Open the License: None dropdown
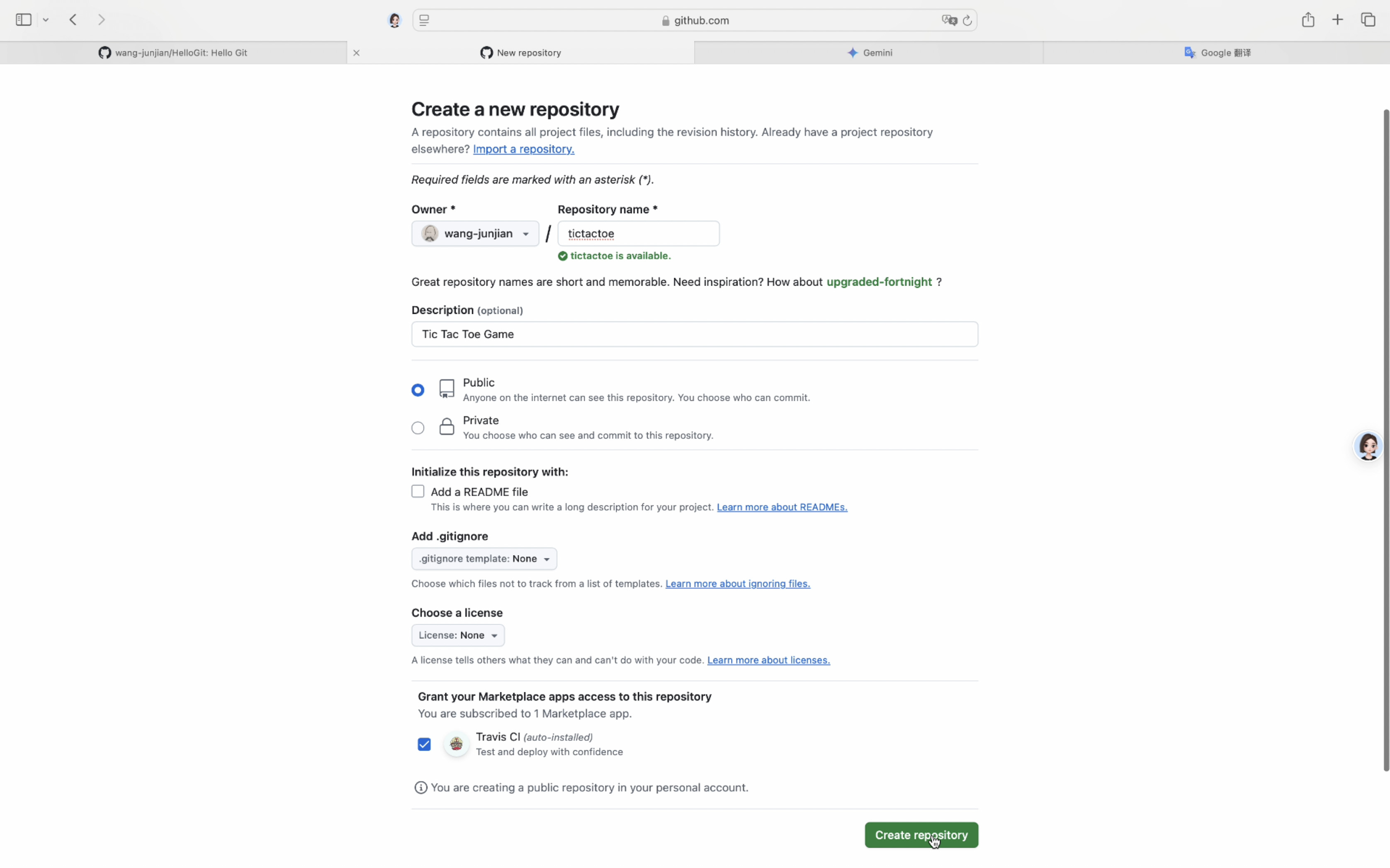 point(457,635)
